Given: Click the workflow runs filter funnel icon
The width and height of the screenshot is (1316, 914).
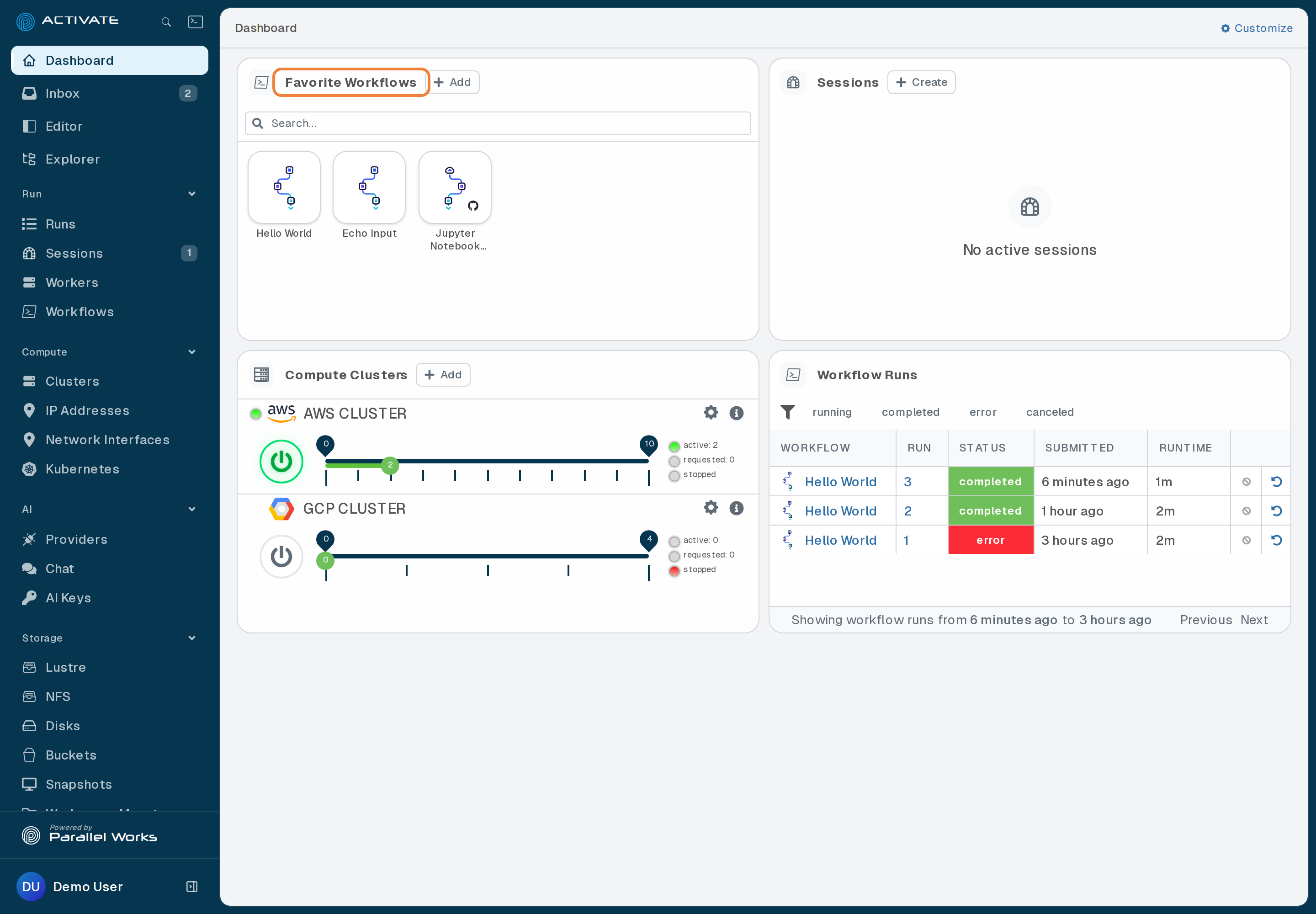Looking at the screenshot, I should click(x=788, y=412).
